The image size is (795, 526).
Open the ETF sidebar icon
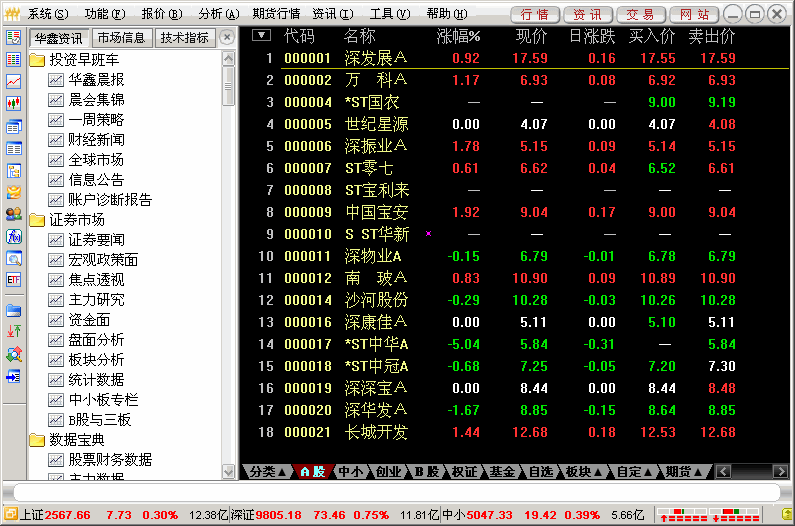click(x=14, y=279)
